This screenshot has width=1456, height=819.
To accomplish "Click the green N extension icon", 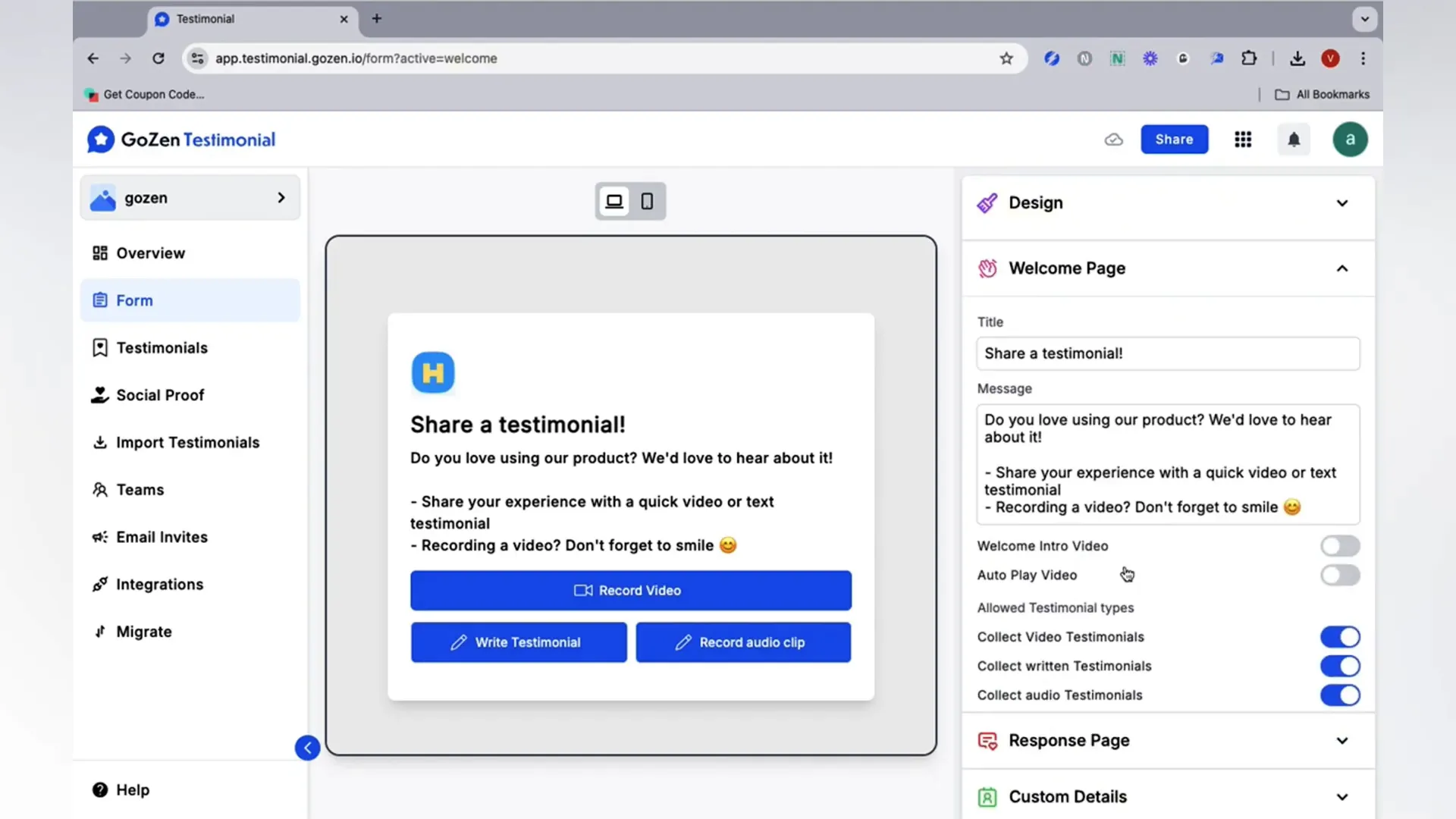I will point(1117,58).
